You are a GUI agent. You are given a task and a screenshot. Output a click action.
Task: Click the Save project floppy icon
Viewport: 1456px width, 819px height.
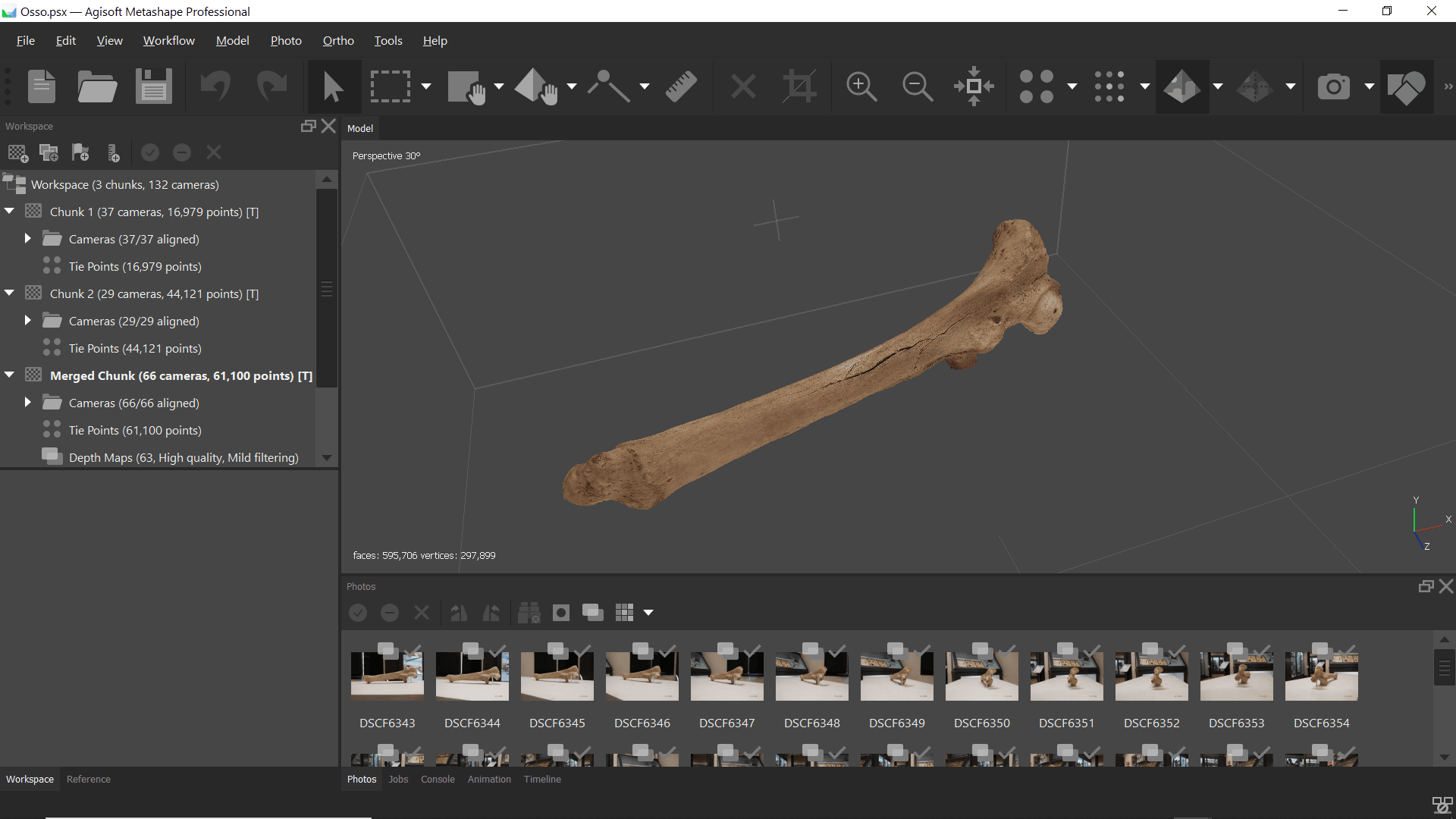point(153,86)
